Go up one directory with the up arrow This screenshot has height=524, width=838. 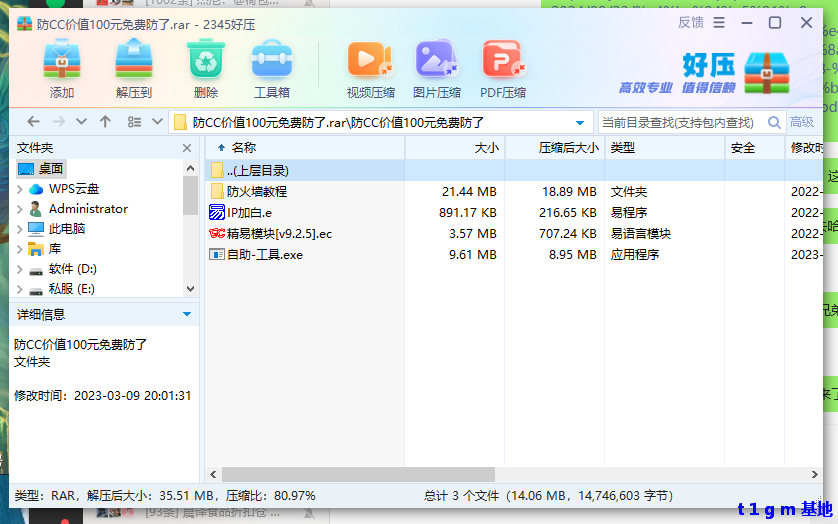[x=105, y=122]
